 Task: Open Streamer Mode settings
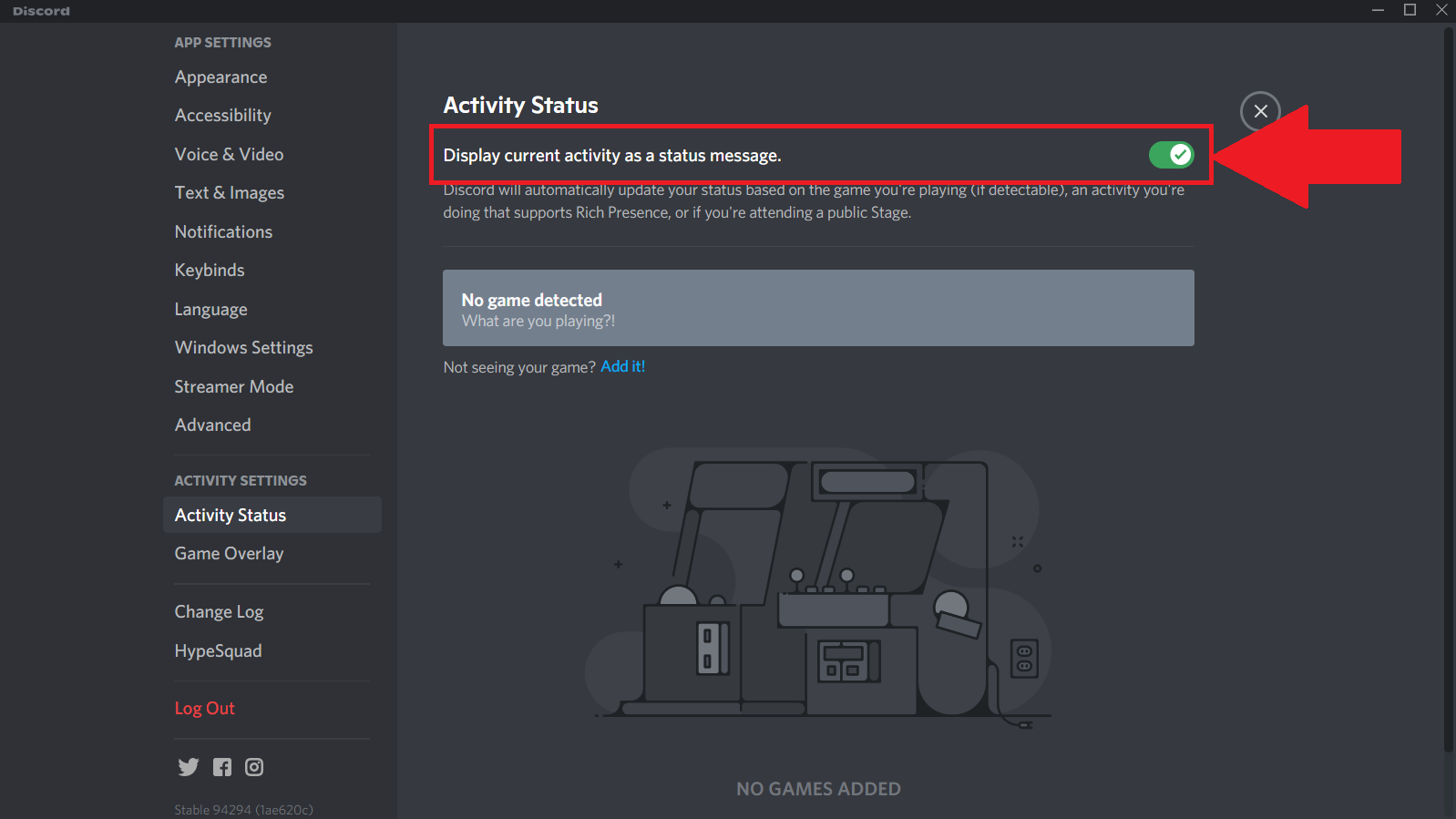pos(234,387)
